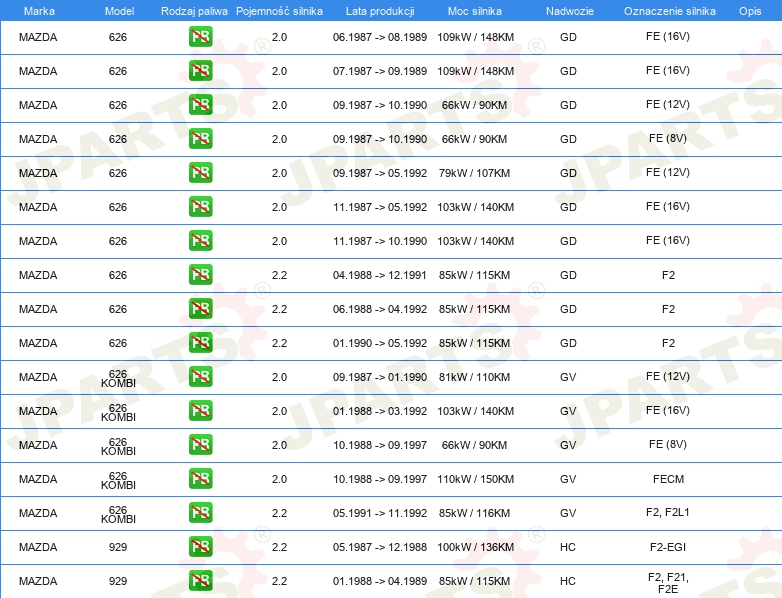782x598 pixels.
Task: Click the Lata produkcji column header
Action: pos(380,11)
